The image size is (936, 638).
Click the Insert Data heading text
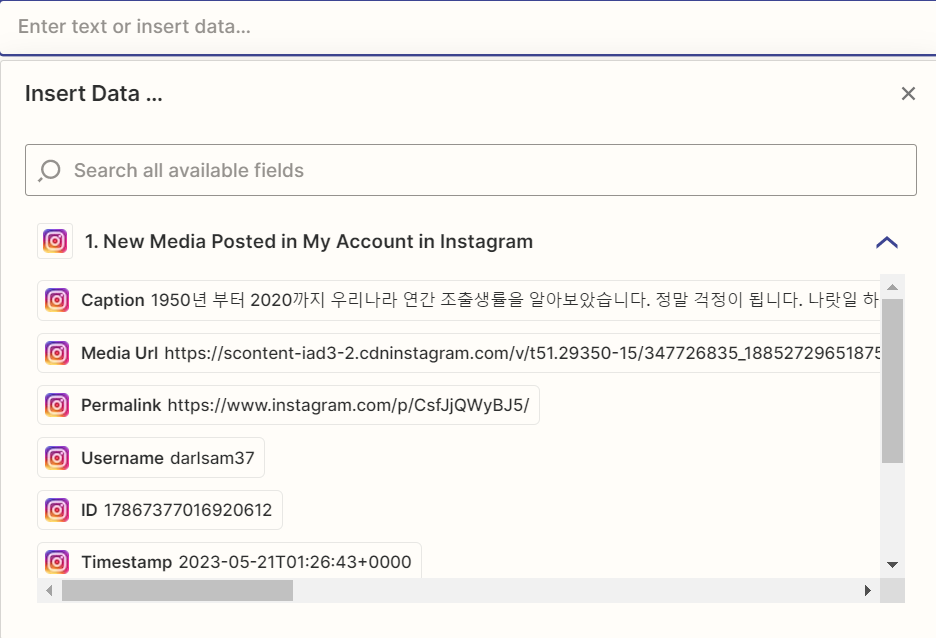click(x=94, y=94)
